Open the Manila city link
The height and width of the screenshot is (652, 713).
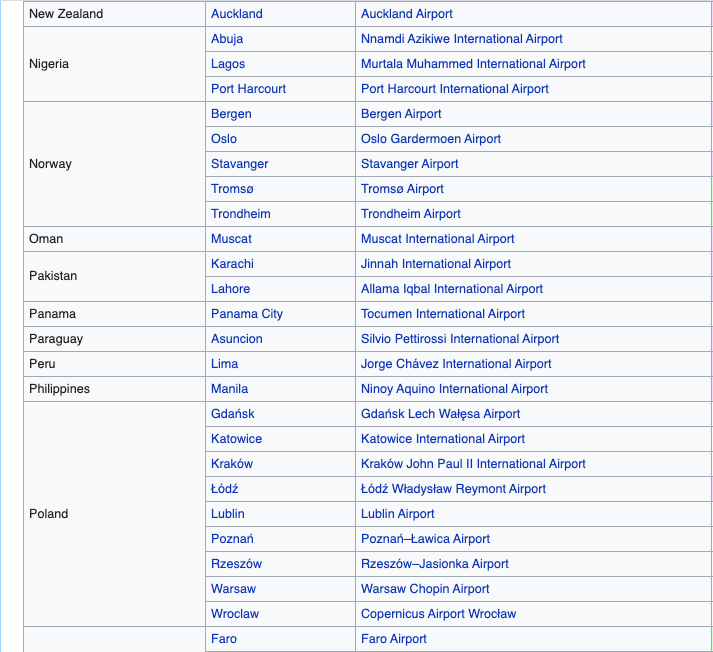pos(229,389)
